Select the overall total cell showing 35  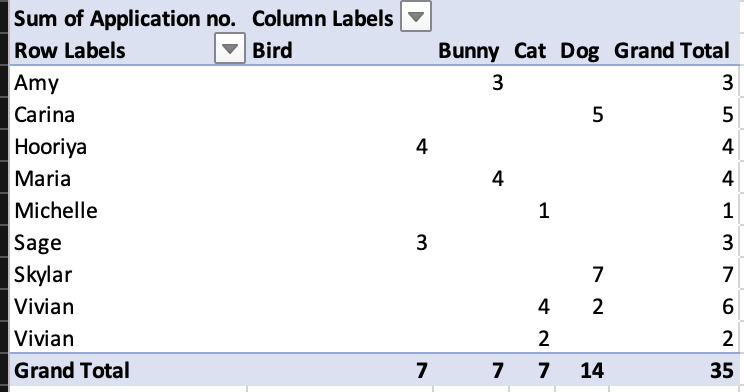(x=722, y=371)
